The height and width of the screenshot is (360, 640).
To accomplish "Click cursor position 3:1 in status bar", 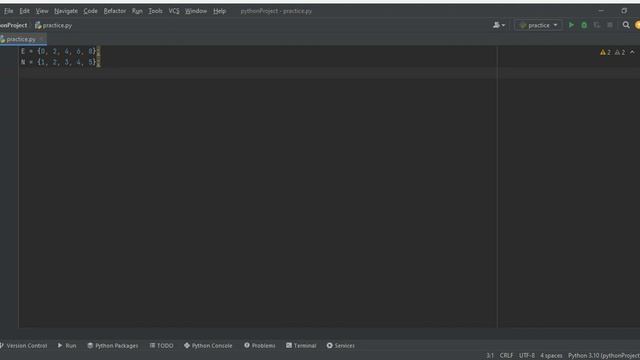I will click(490, 356).
